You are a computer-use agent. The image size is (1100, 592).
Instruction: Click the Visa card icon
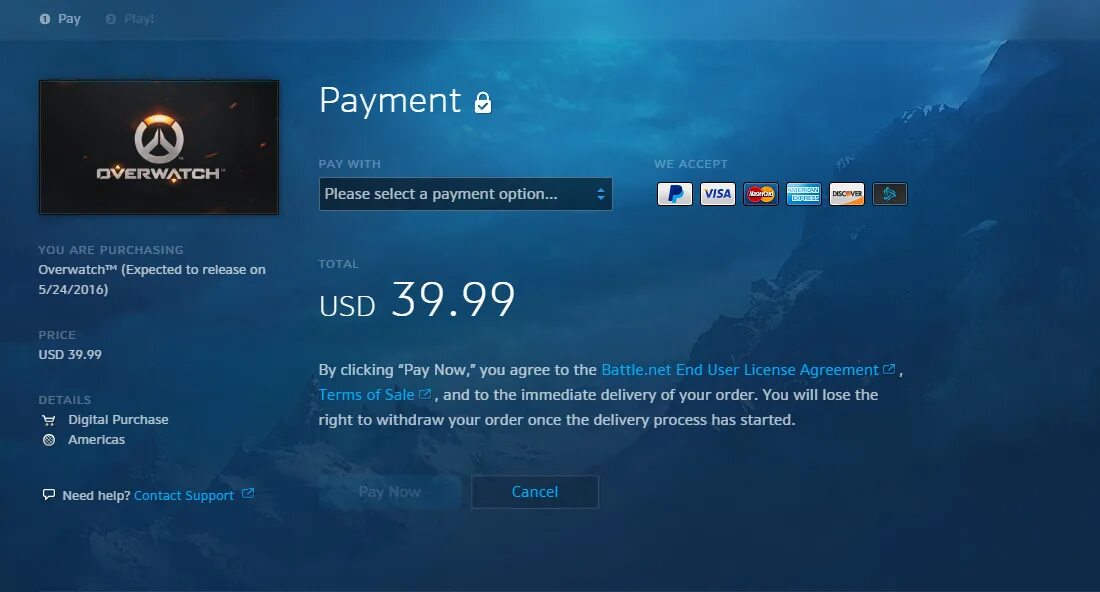pyautogui.click(x=718, y=194)
